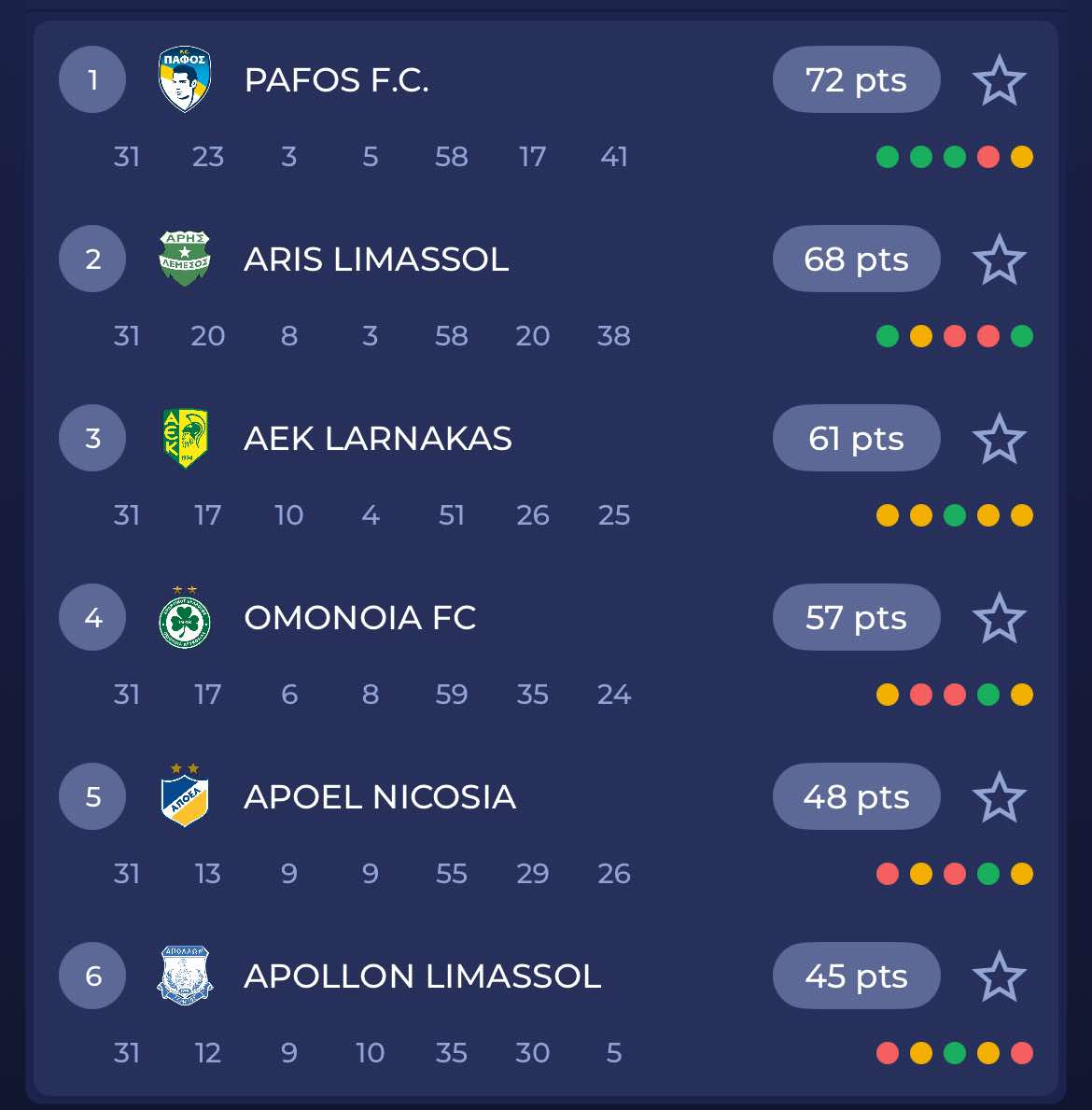Favorite Pafos F.C. with the star

point(999,80)
